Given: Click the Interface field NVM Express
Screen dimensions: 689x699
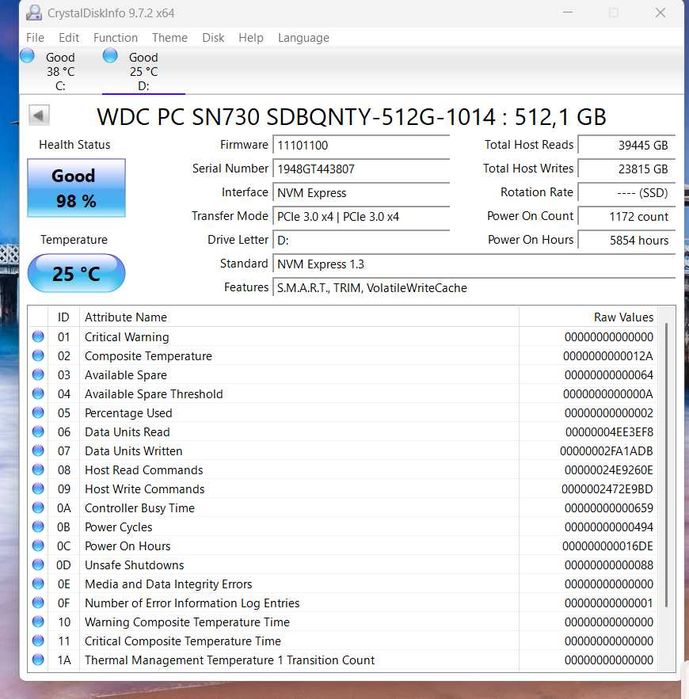Looking at the screenshot, I should tap(361, 193).
